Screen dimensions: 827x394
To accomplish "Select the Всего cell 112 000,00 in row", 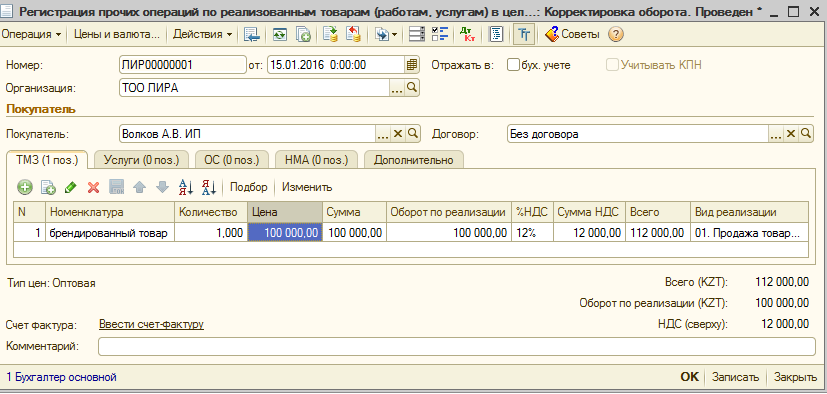I will pos(657,233).
